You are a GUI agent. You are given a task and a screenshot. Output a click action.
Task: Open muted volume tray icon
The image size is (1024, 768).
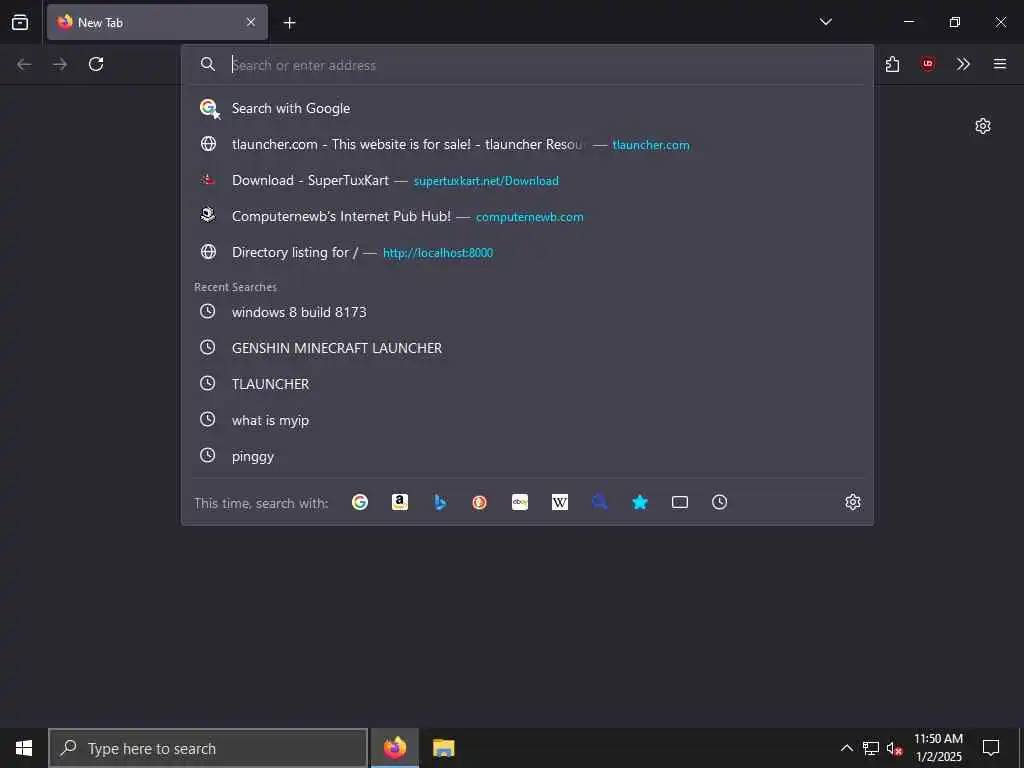894,748
